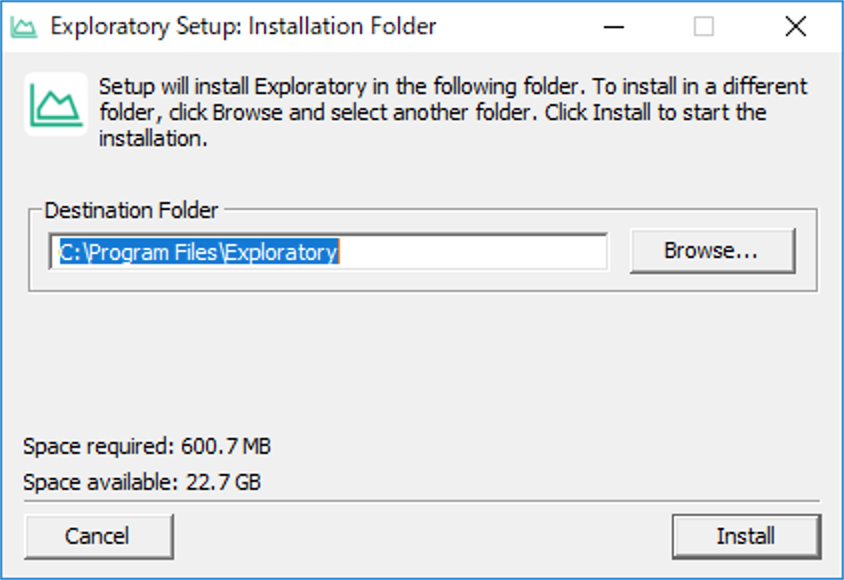844x580 pixels.
Task: Click the Destination Folder group label
Action: point(131,210)
